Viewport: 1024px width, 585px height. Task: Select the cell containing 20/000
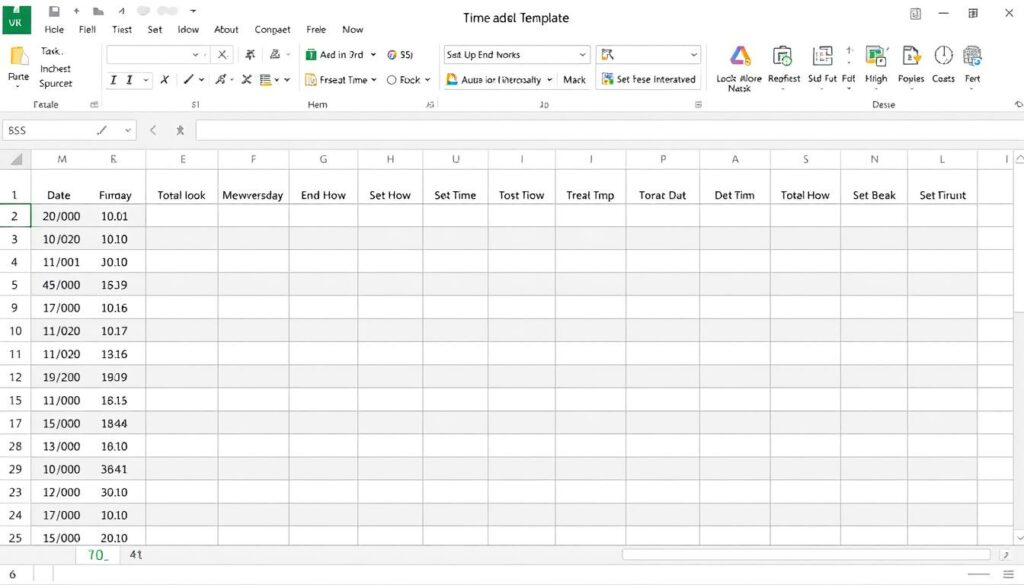pos(61,216)
